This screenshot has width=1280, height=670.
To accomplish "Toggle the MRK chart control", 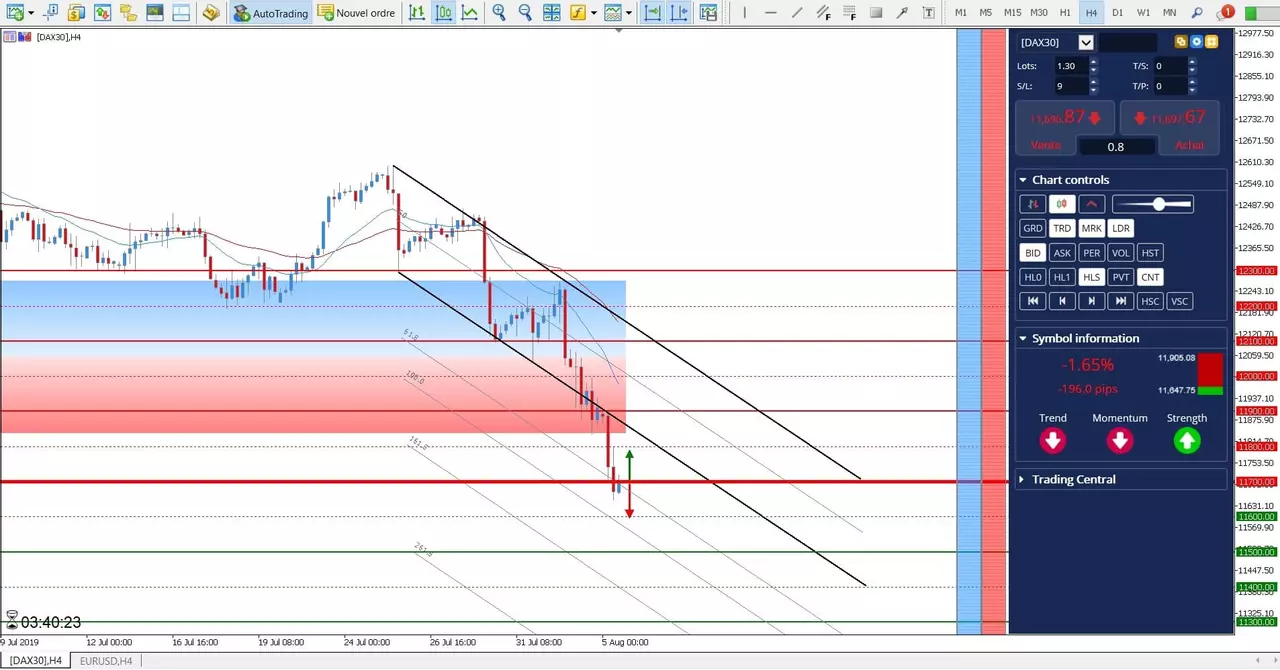I will pos(1091,228).
